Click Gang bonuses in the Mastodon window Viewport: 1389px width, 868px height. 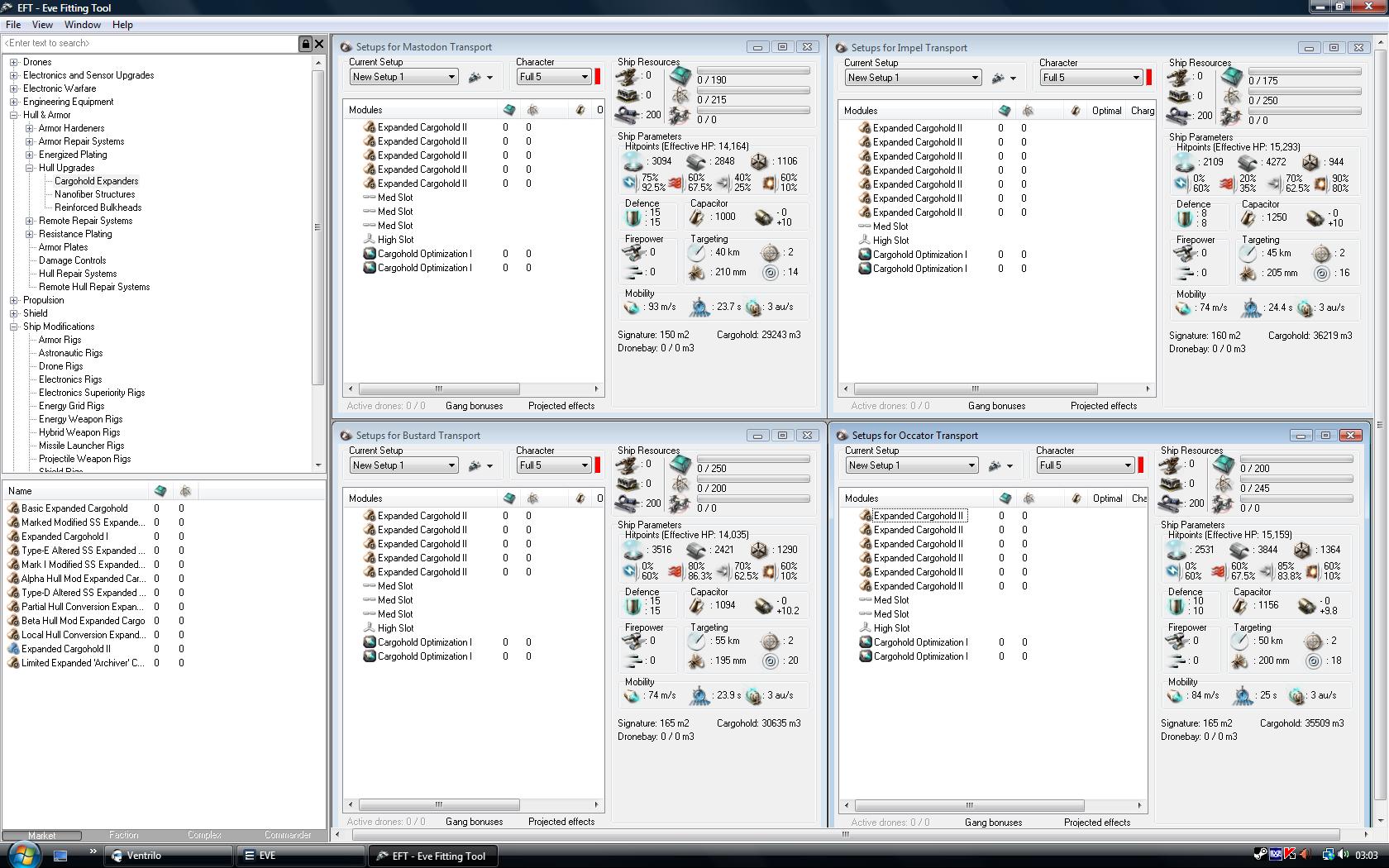(x=474, y=406)
